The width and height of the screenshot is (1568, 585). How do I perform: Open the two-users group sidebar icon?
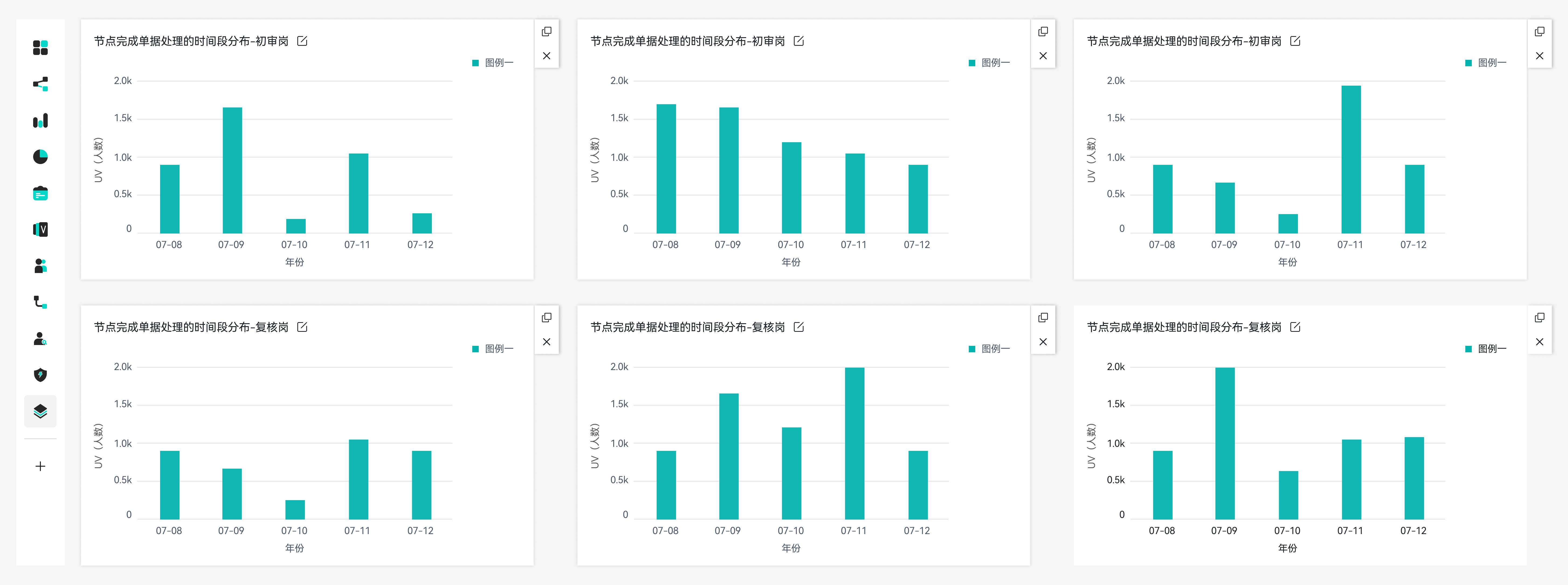(x=40, y=266)
